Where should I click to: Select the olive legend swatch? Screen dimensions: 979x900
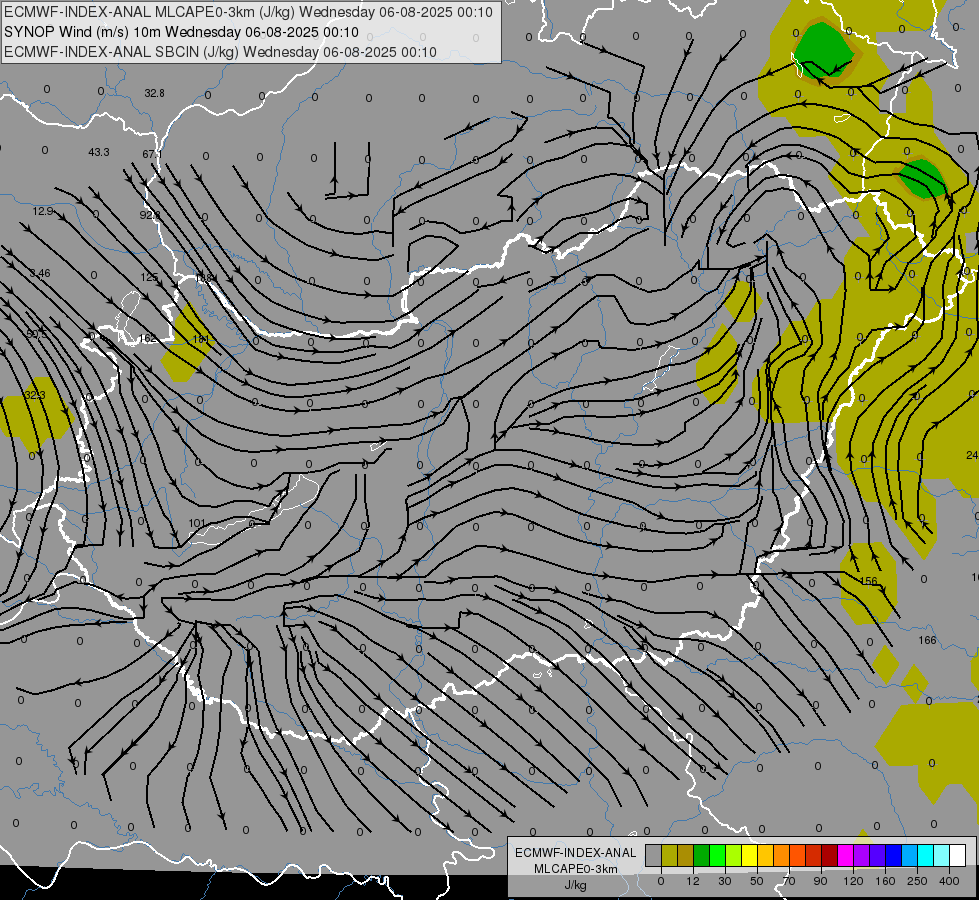(x=669, y=855)
